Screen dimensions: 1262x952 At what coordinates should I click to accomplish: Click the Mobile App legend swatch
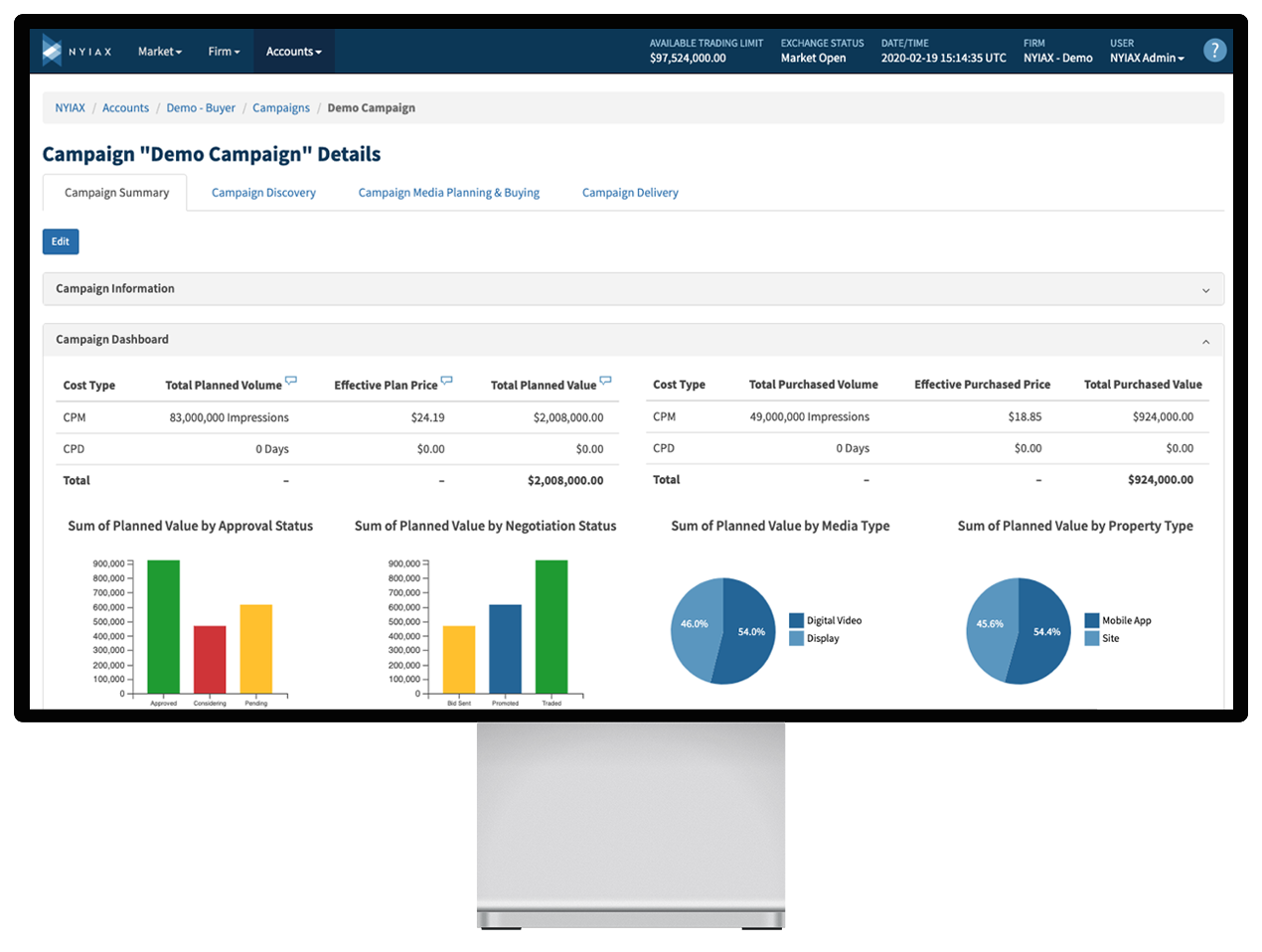click(1092, 620)
